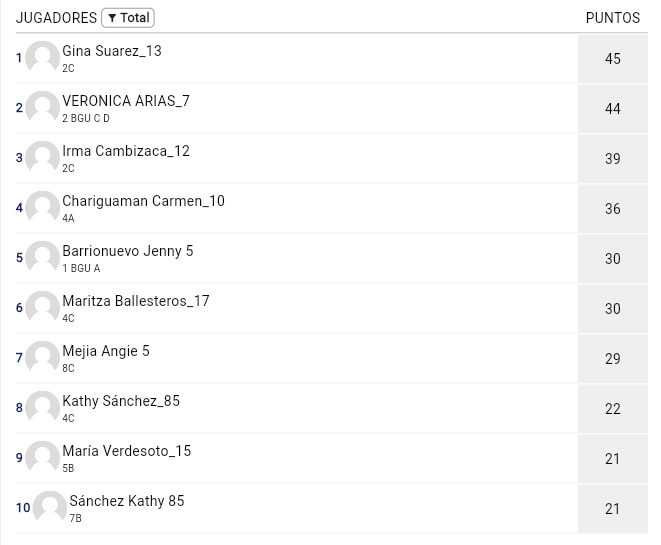
Task: Click VERONICA ARIAS's 44 points cell
Action: pyautogui.click(x=612, y=109)
